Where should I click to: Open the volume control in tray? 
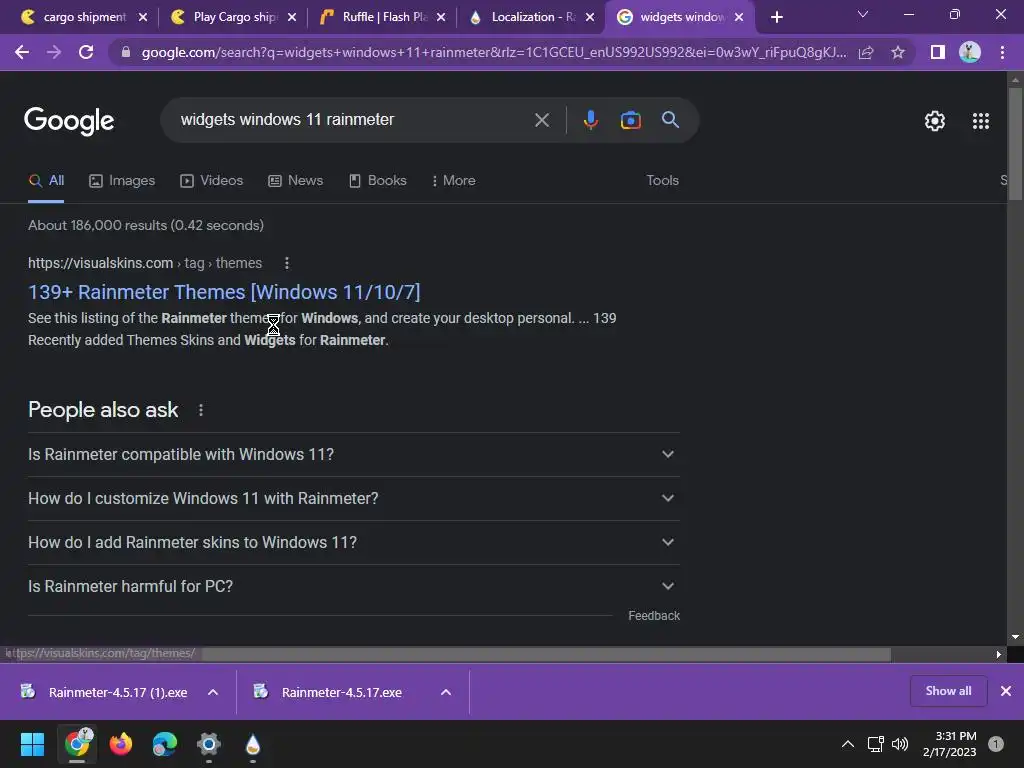click(900, 744)
